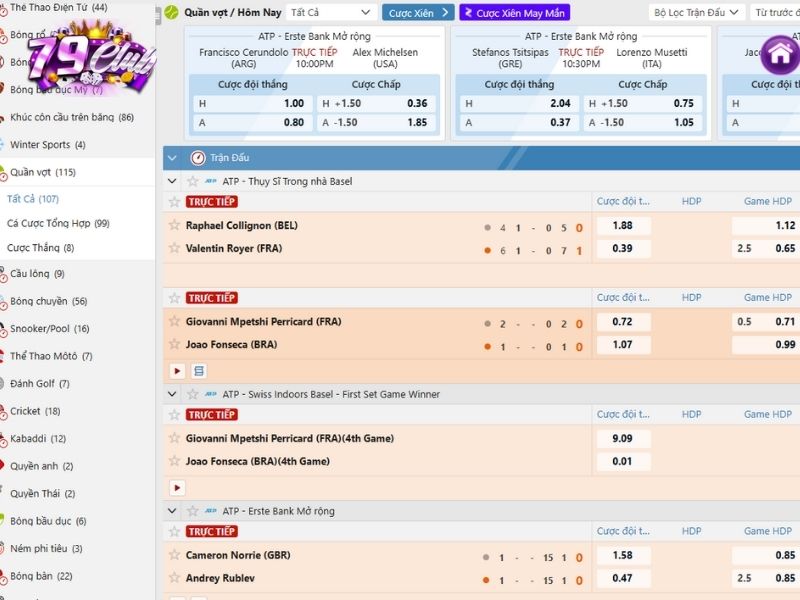Collapse the Trận Đấu section
Image resolution: width=800 pixels, height=600 pixels.
tap(172, 158)
